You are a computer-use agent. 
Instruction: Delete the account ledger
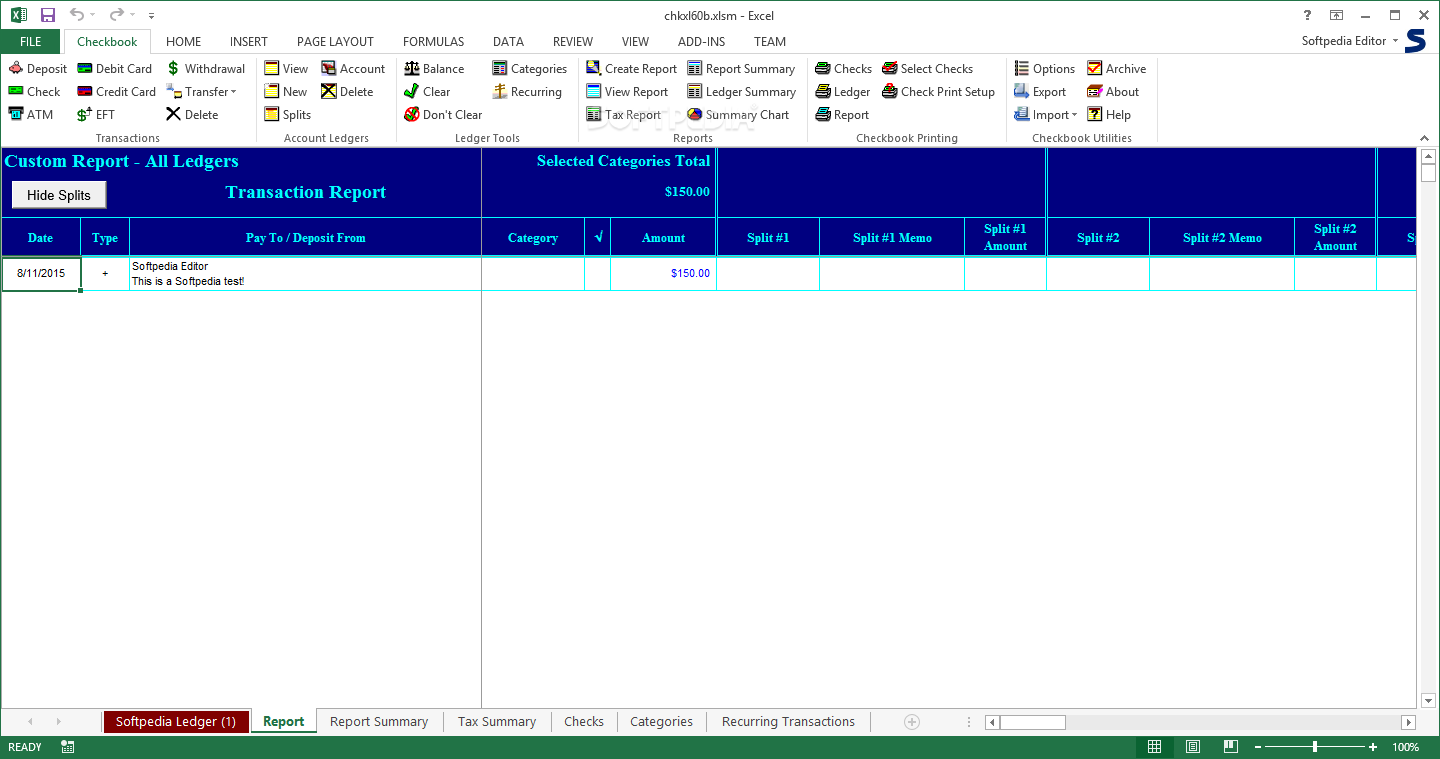(x=347, y=92)
